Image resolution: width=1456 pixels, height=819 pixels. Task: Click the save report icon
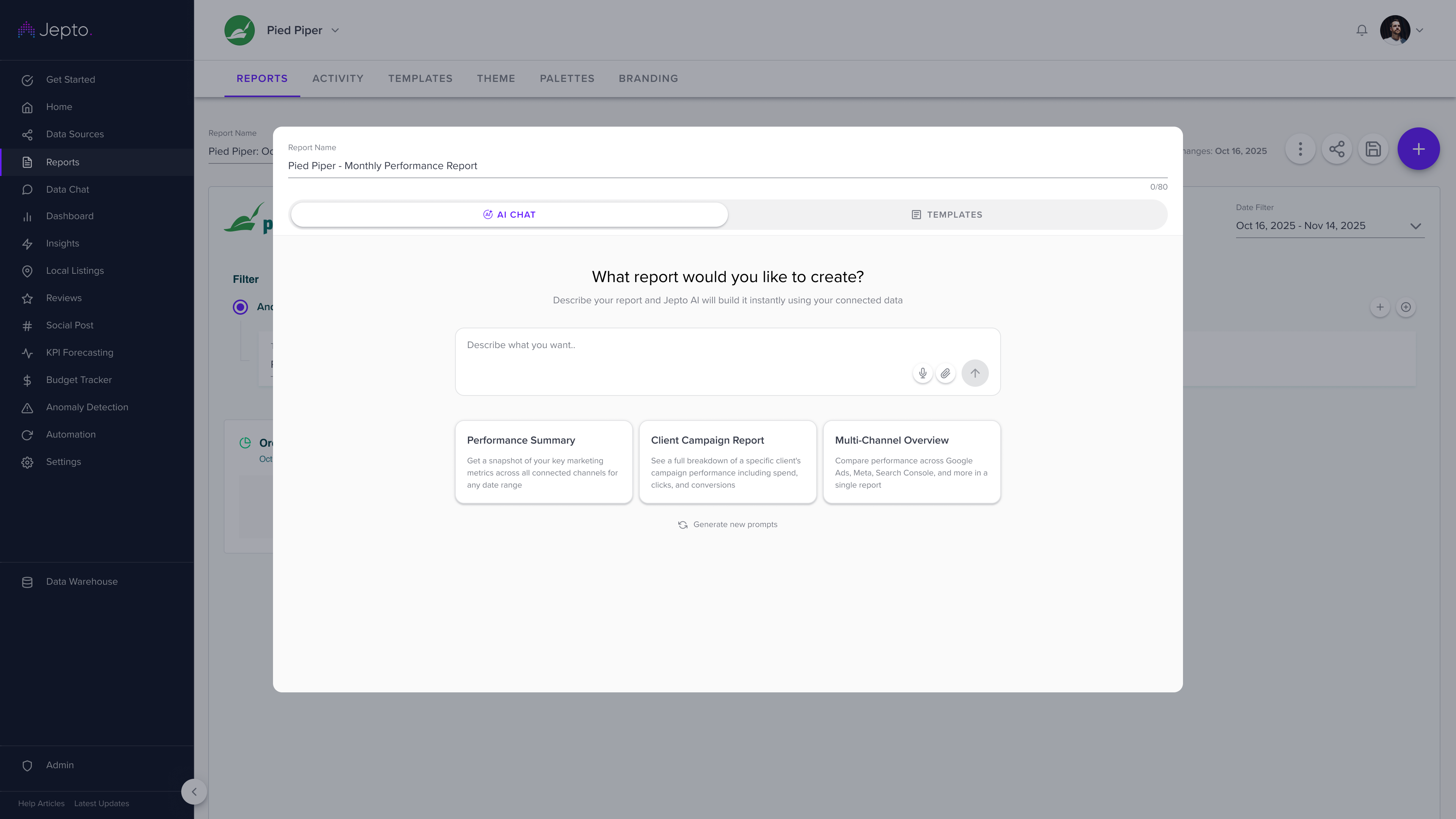click(1373, 149)
